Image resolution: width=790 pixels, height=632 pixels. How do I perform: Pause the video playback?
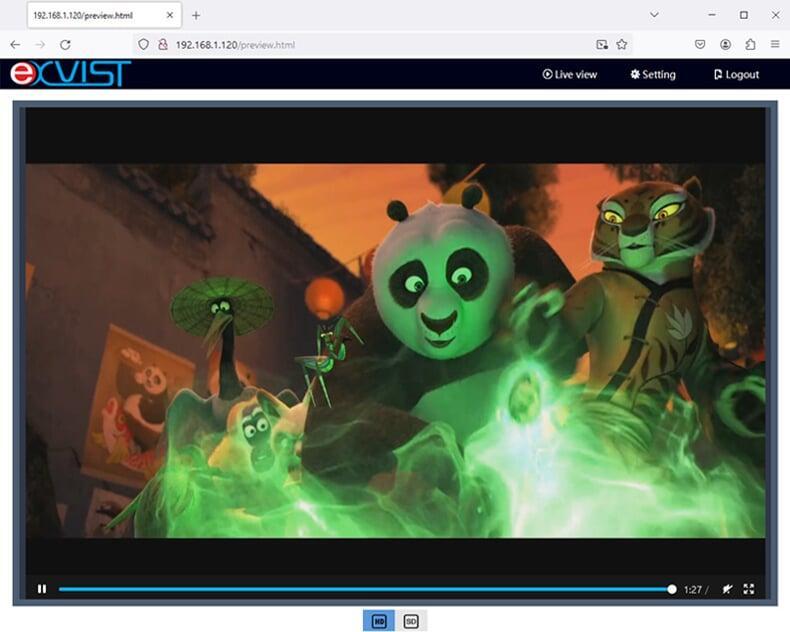pyautogui.click(x=42, y=589)
